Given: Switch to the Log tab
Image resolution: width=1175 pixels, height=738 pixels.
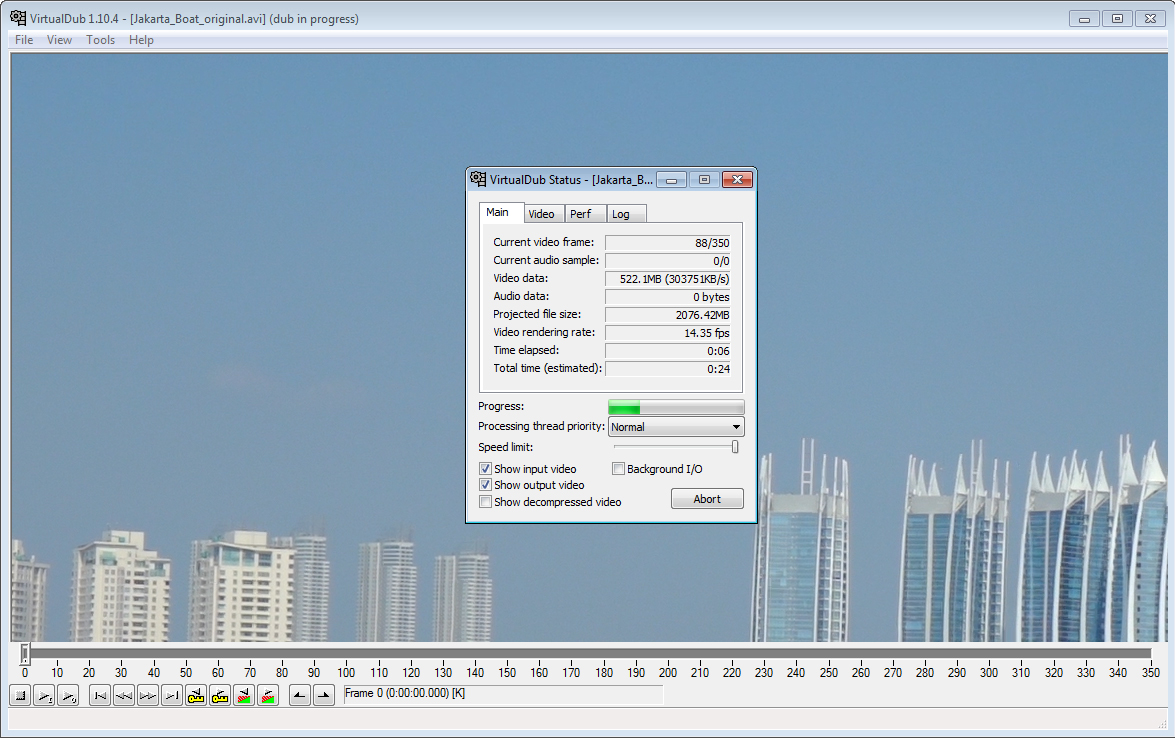Looking at the screenshot, I should (625, 214).
